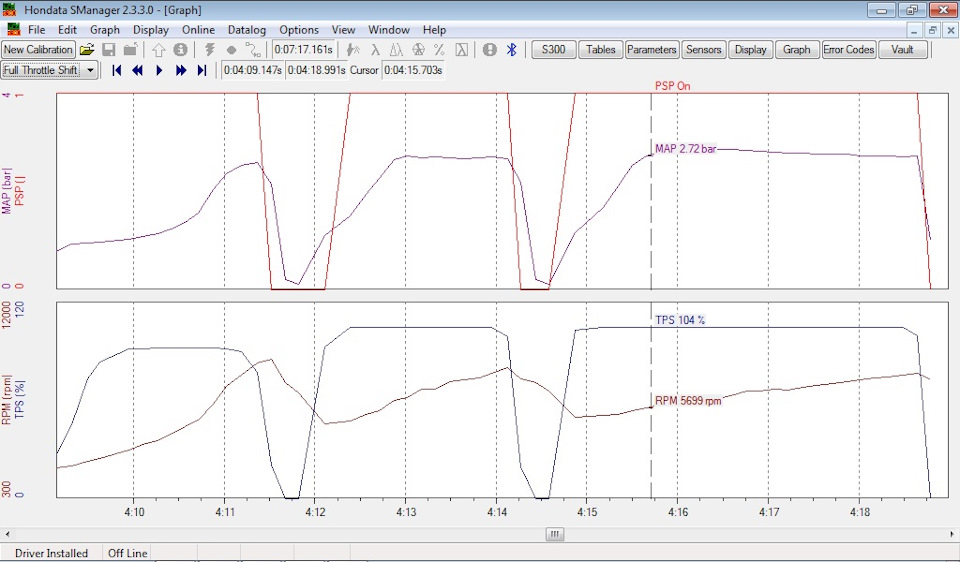
Task: Click the boxed lambda icon
Action: pyautogui.click(x=462, y=50)
